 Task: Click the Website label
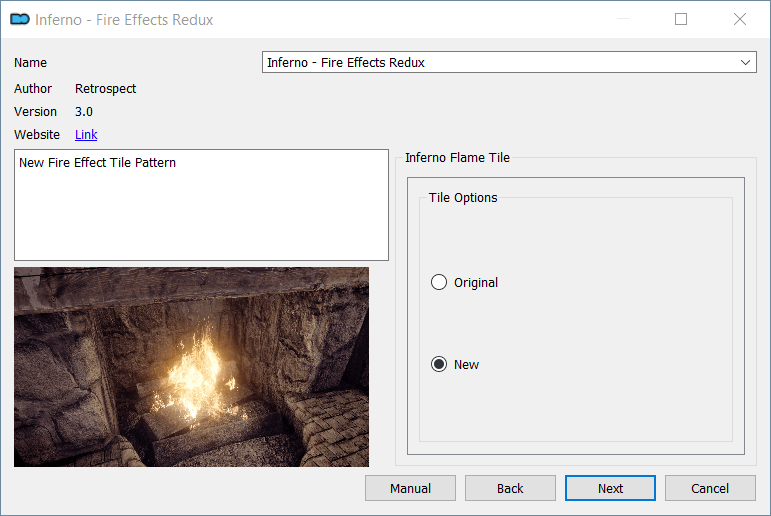coord(37,134)
